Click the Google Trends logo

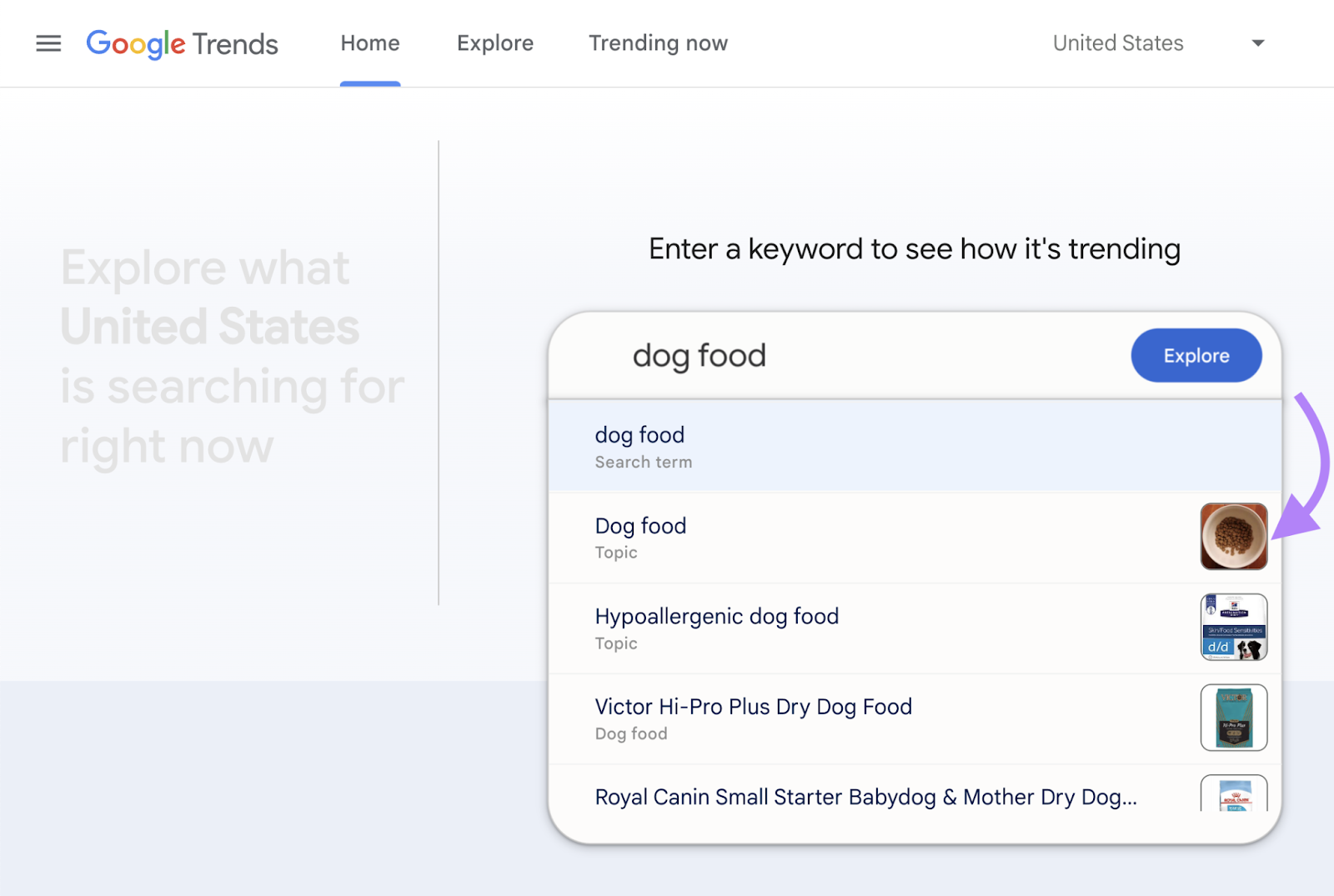coord(182,43)
